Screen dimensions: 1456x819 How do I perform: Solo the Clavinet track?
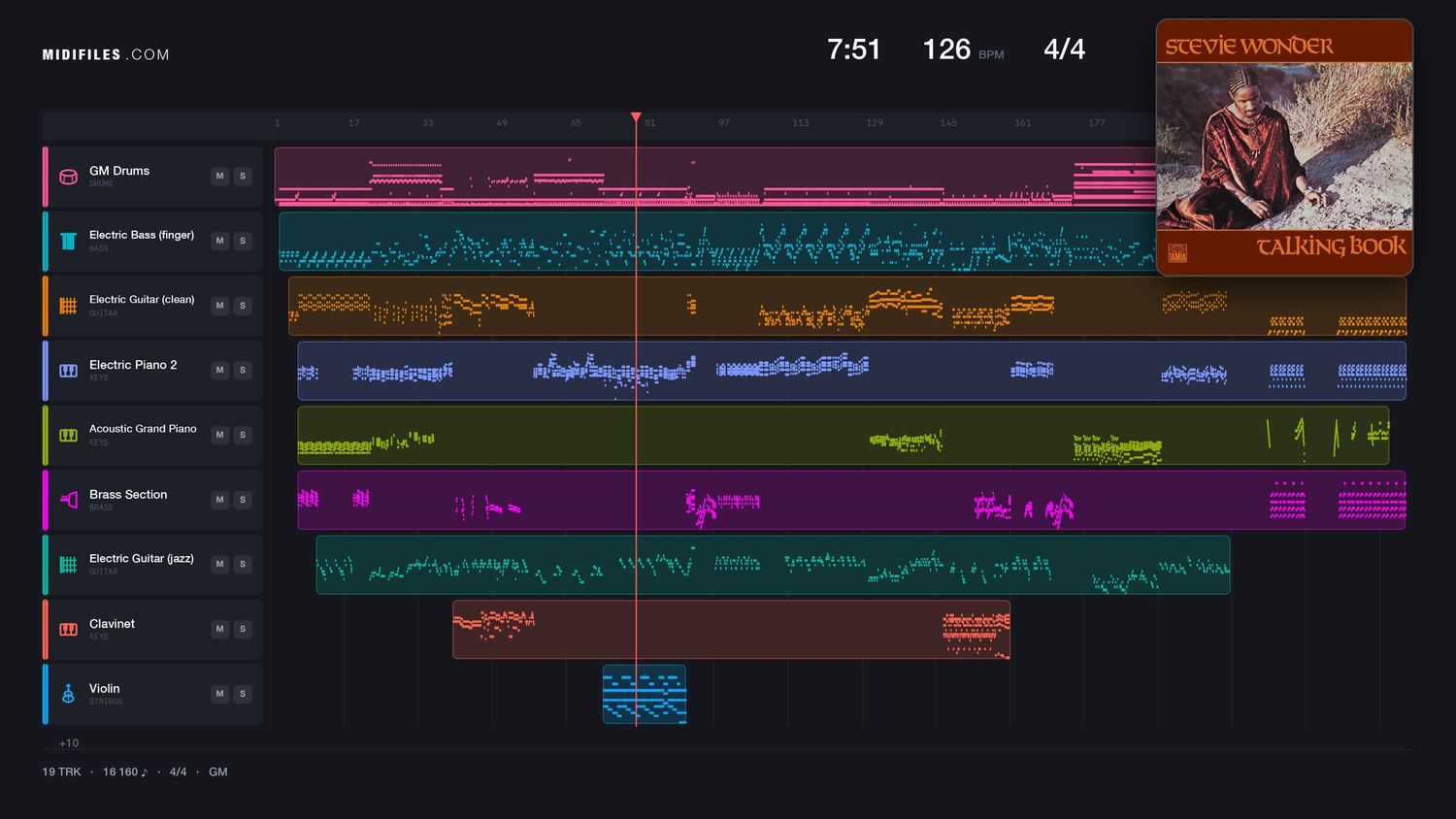[243, 629]
